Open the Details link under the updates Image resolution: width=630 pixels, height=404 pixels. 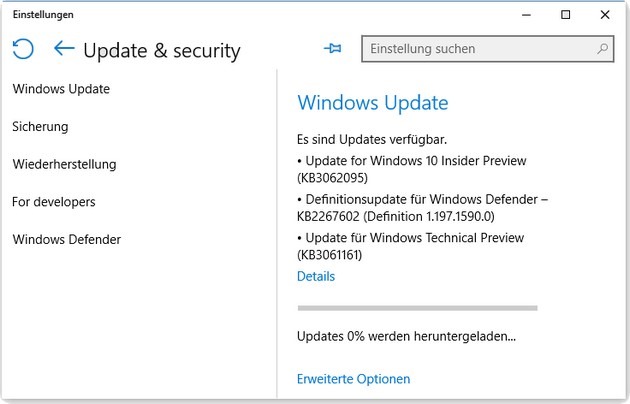coord(316,277)
